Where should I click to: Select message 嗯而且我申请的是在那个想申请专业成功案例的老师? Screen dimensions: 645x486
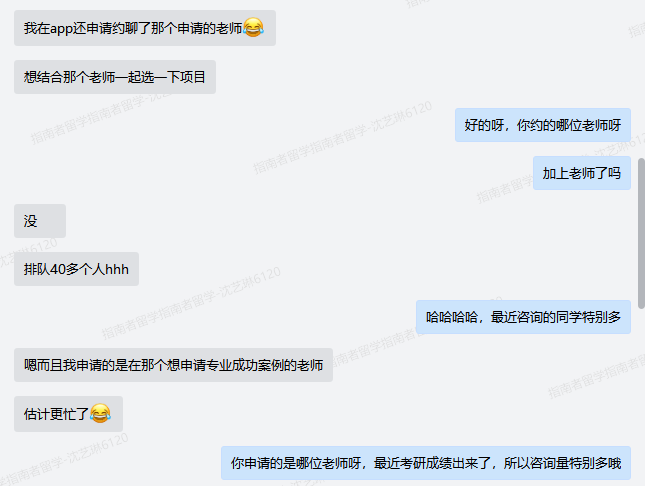click(173, 365)
